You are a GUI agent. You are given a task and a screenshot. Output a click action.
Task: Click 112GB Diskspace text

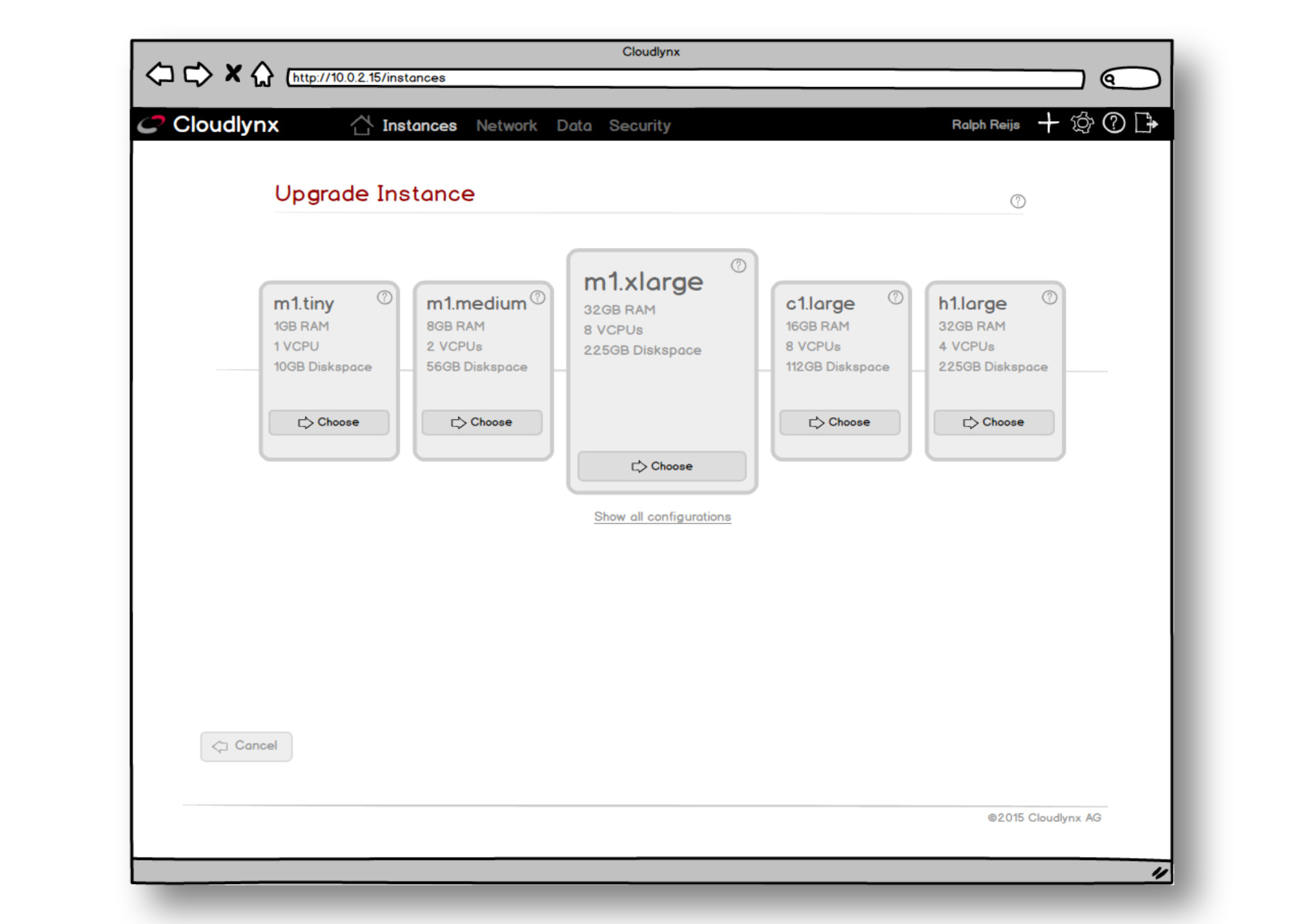coord(838,367)
